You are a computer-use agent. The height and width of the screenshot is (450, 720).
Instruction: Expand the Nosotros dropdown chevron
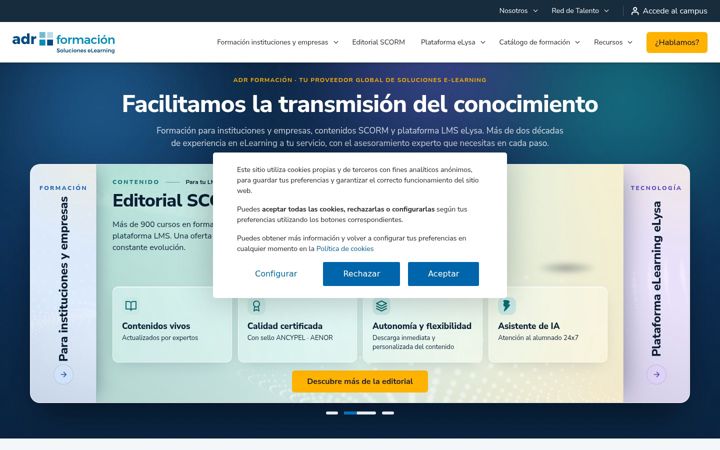tap(535, 11)
